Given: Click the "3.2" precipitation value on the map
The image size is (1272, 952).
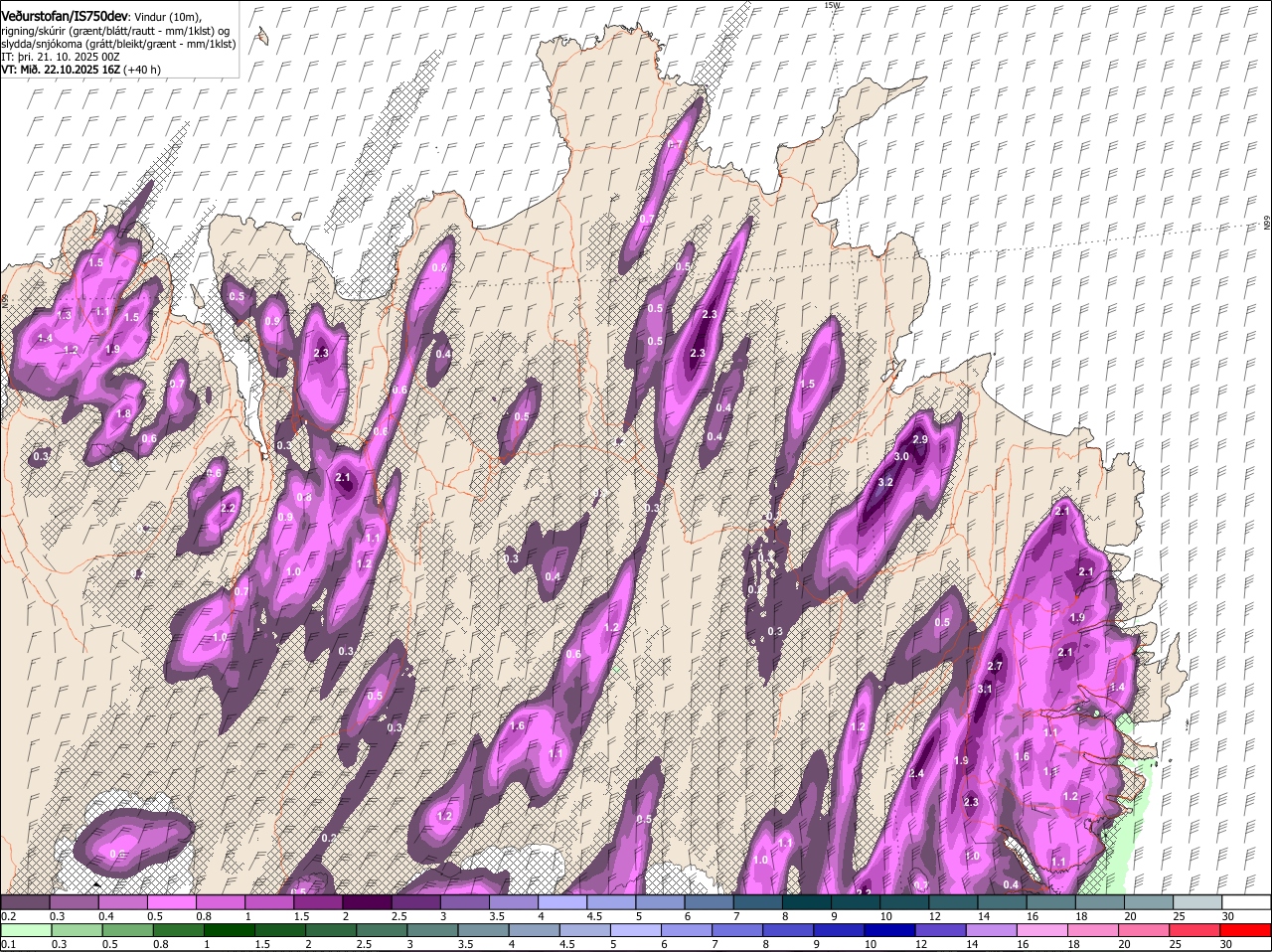Looking at the screenshot, I should (x=886, y=483).
